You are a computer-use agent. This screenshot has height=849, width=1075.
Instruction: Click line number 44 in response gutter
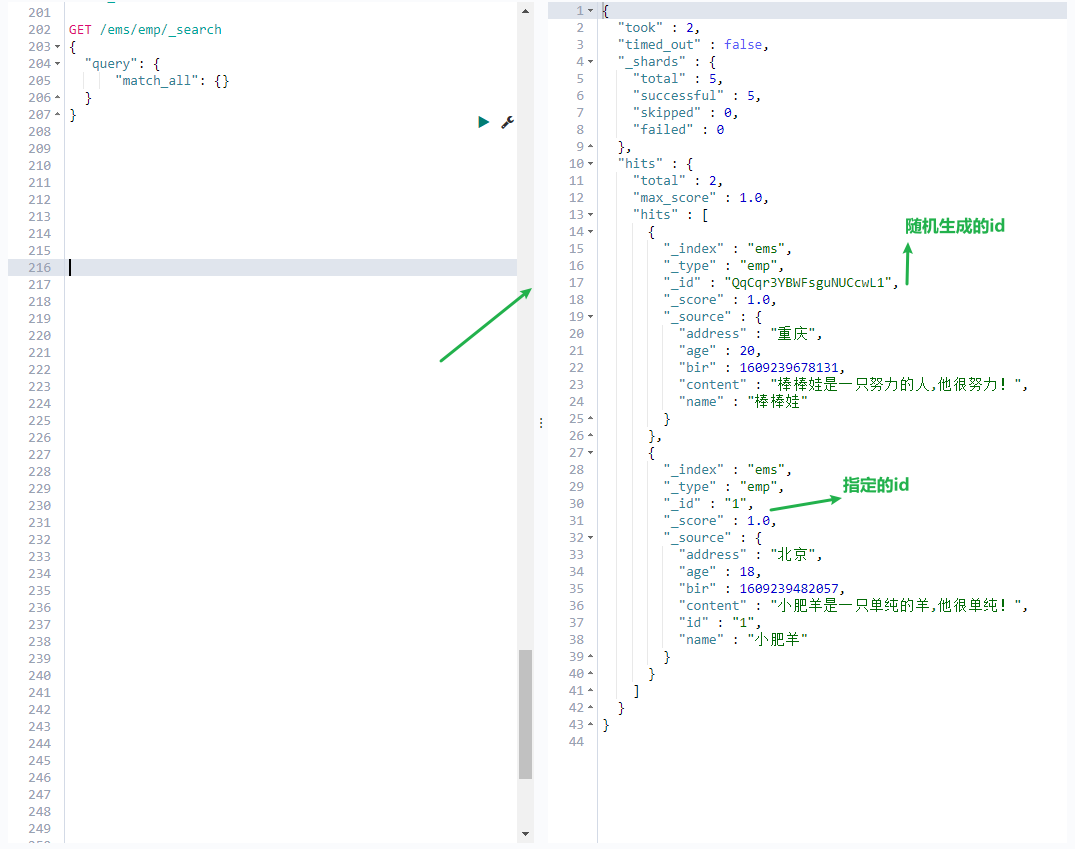[x=577, y=742]
